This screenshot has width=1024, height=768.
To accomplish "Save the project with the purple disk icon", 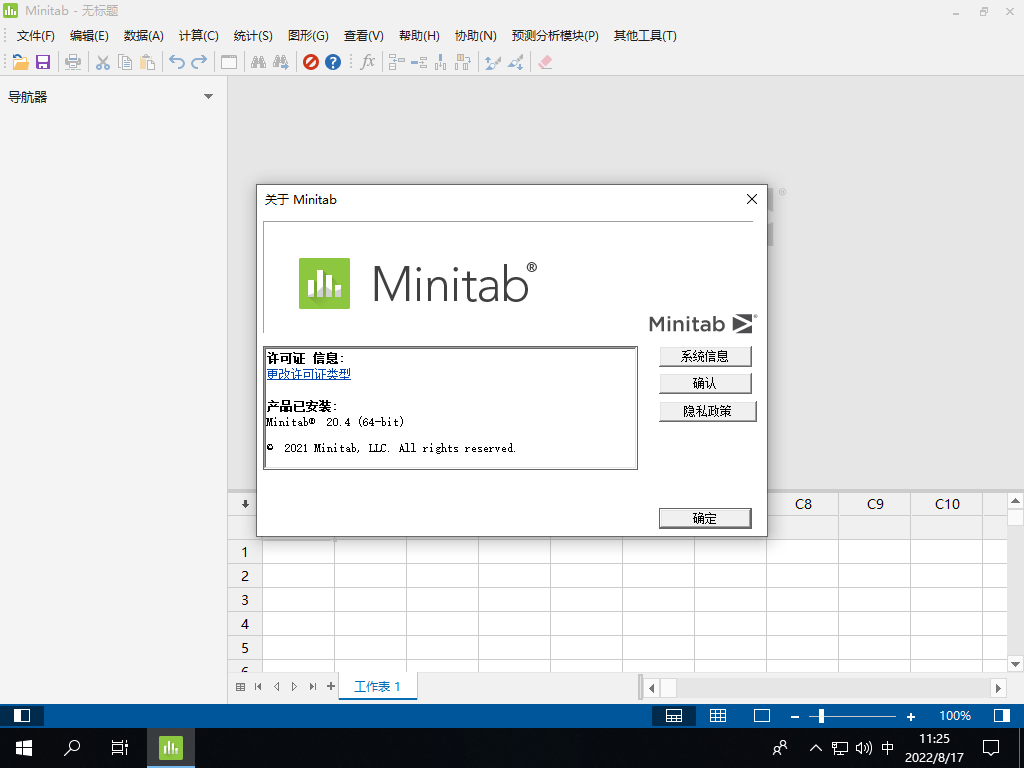I will [x=43, y=62].
